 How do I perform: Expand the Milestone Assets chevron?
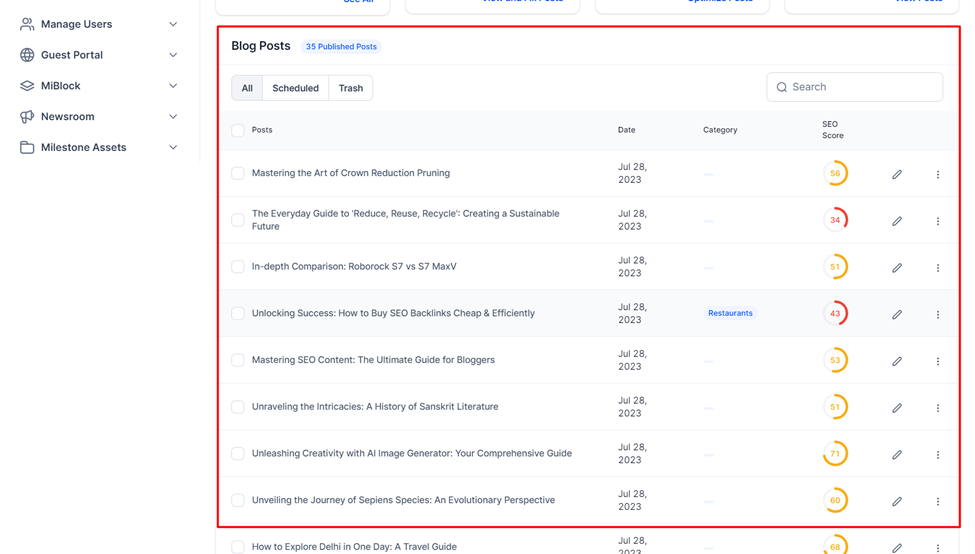point(173,147)
